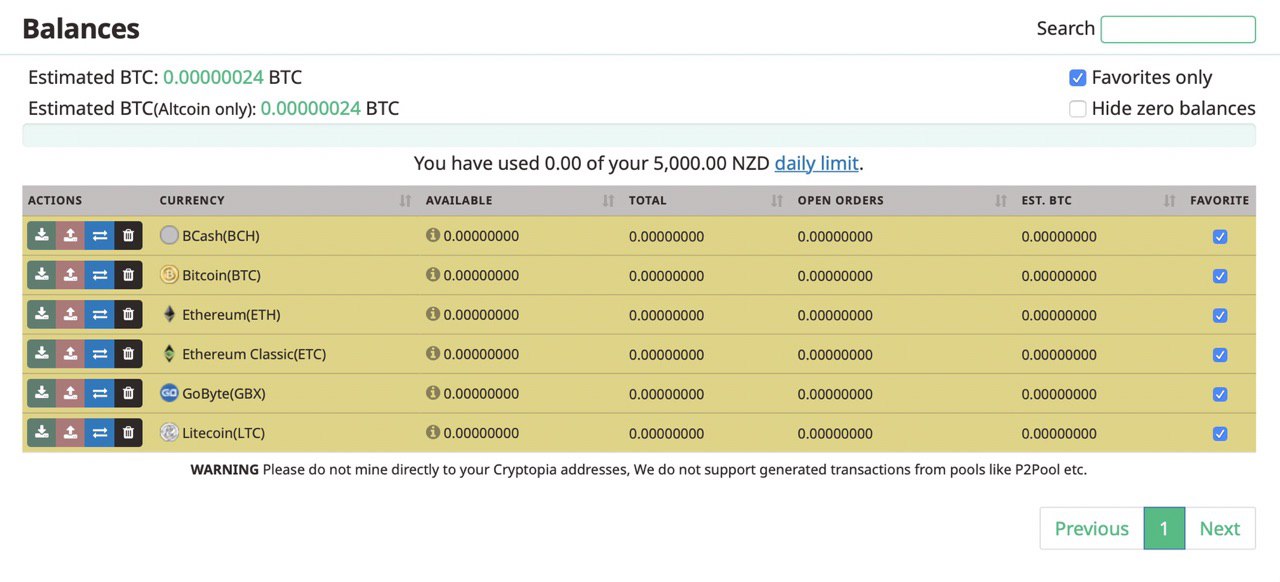The width and height of the screenshot is (1280, 582).
Task: Open withdraw for Bitcoin(BTC) row
Action: [x=70, y=275]
